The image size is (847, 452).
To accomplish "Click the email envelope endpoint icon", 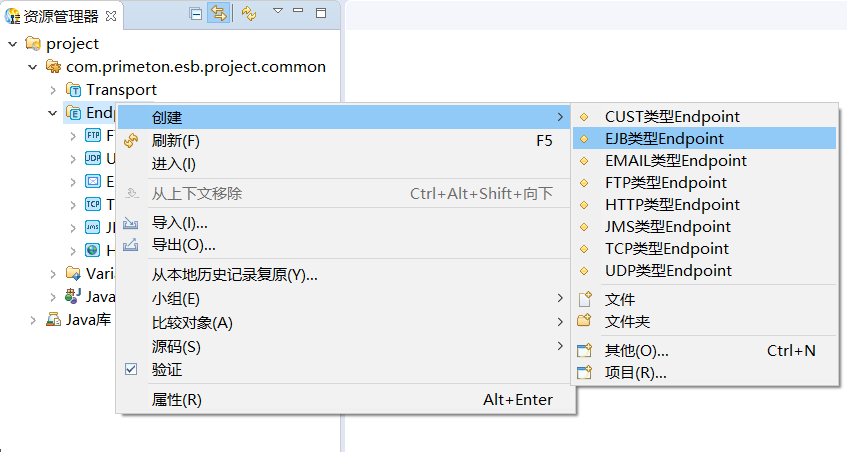I will coord(93,181).
